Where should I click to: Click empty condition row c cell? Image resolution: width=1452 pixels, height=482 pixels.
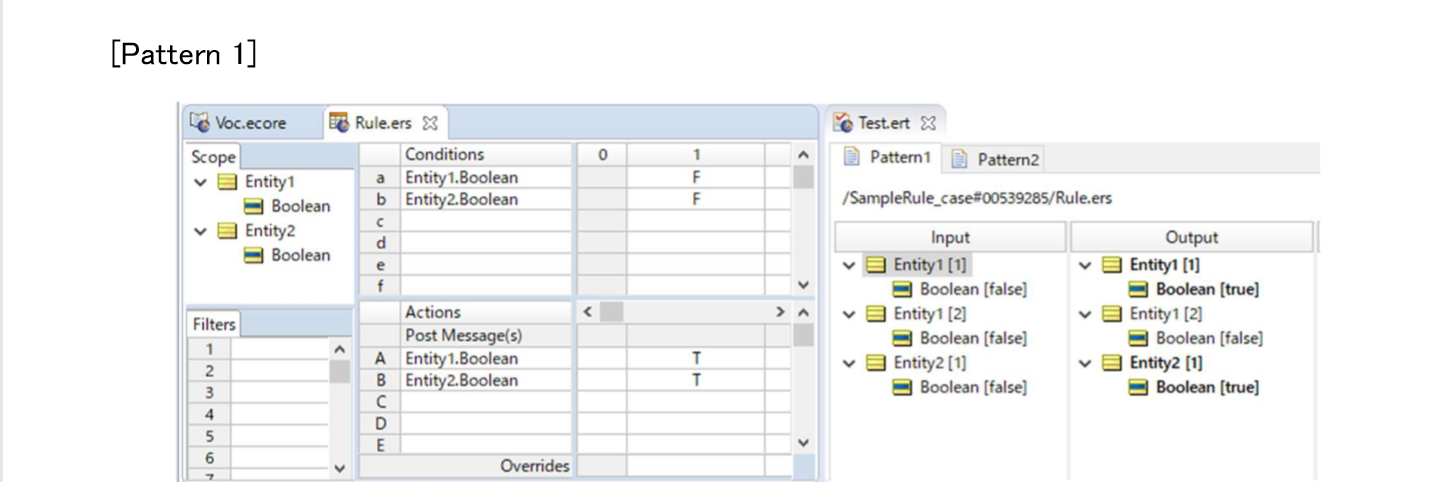click(x=486, y=221)
